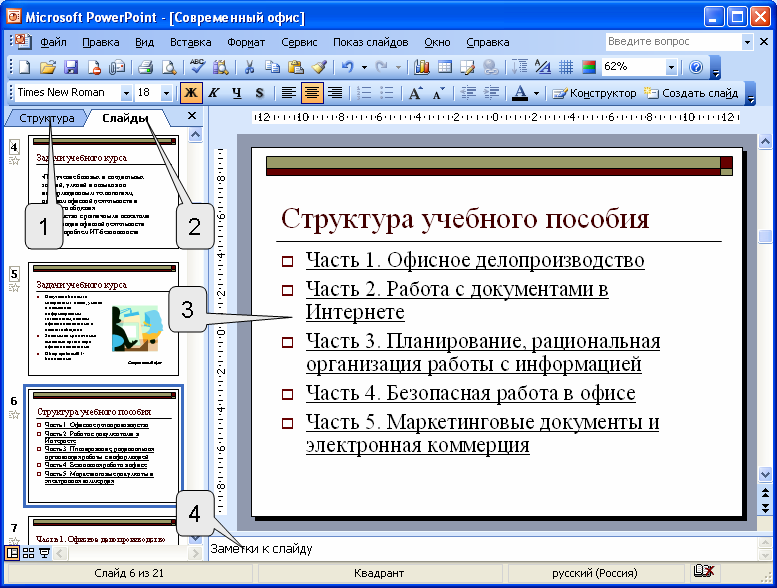
Task: Decrease the font size
Action: point(439,93)
